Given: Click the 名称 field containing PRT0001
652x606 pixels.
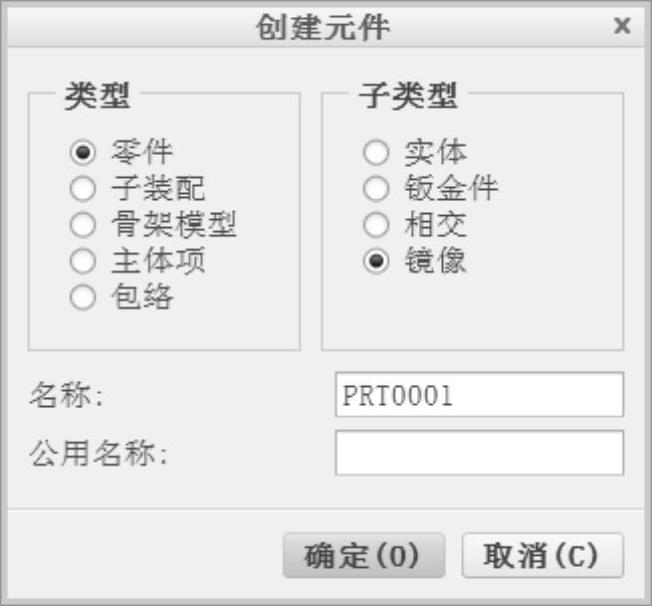Looking at the screenshot, I should 479,395.
